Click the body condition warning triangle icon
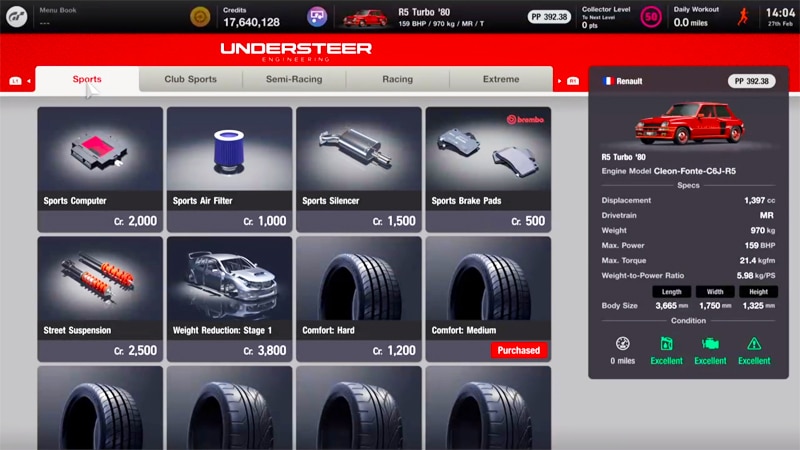 754,343
